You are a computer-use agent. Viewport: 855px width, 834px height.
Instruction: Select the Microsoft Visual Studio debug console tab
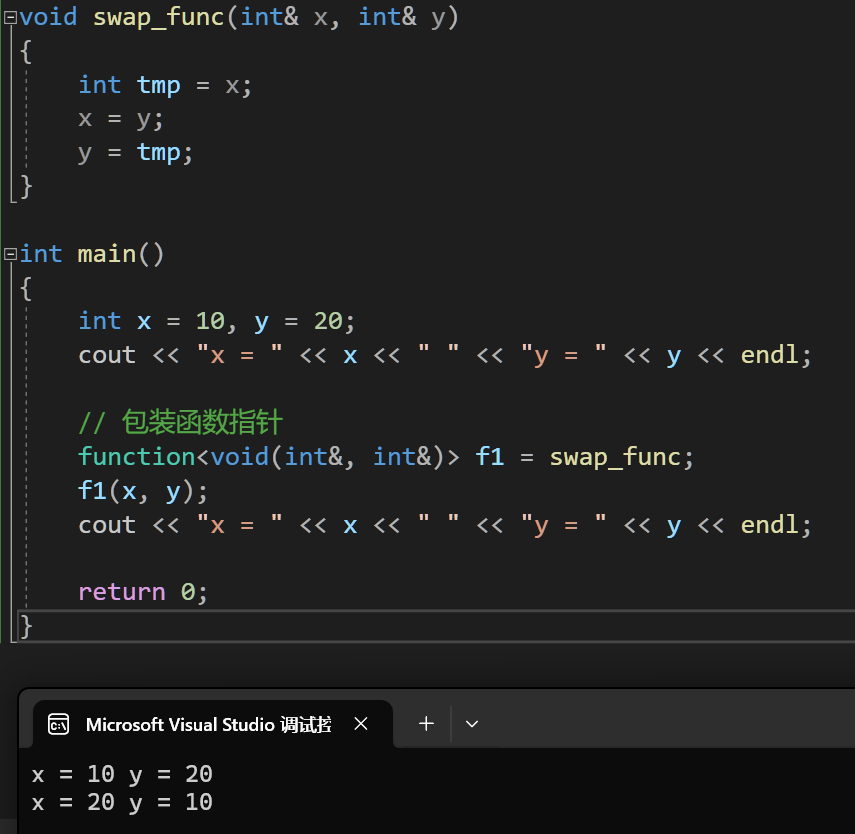212,724
